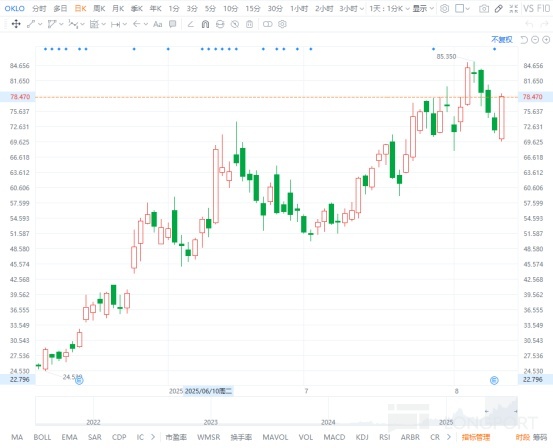Add a comment note bubble
This screenshot has width=553, height=448.
pyautogui.click(x=172, y=24)
